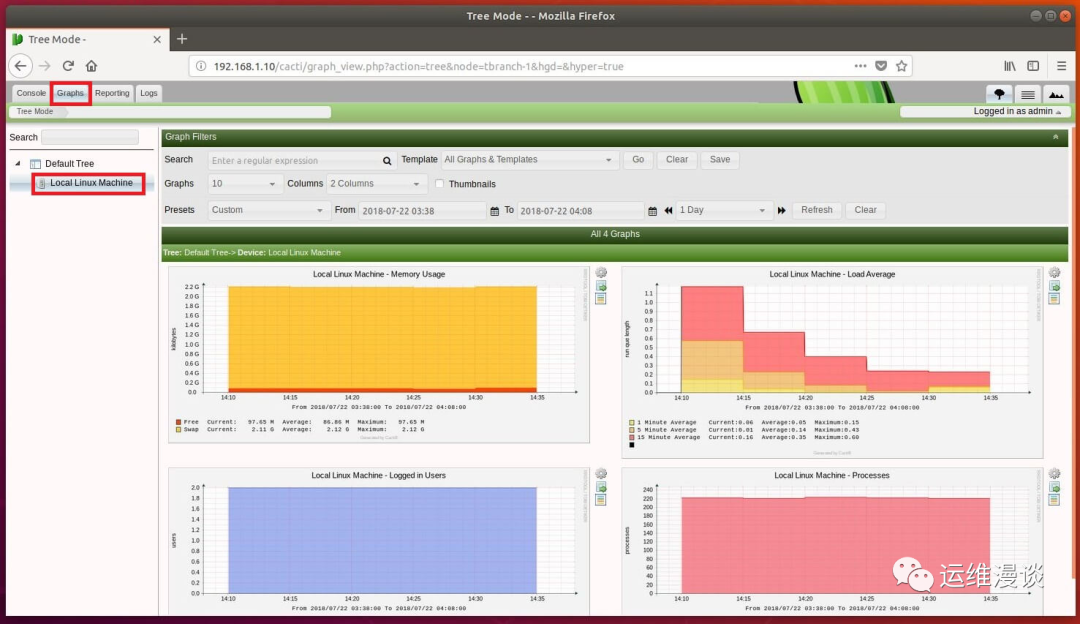Bookmark this page with the star icon
The width and height of the screenshot is (1080, 624).
point(902,66)
